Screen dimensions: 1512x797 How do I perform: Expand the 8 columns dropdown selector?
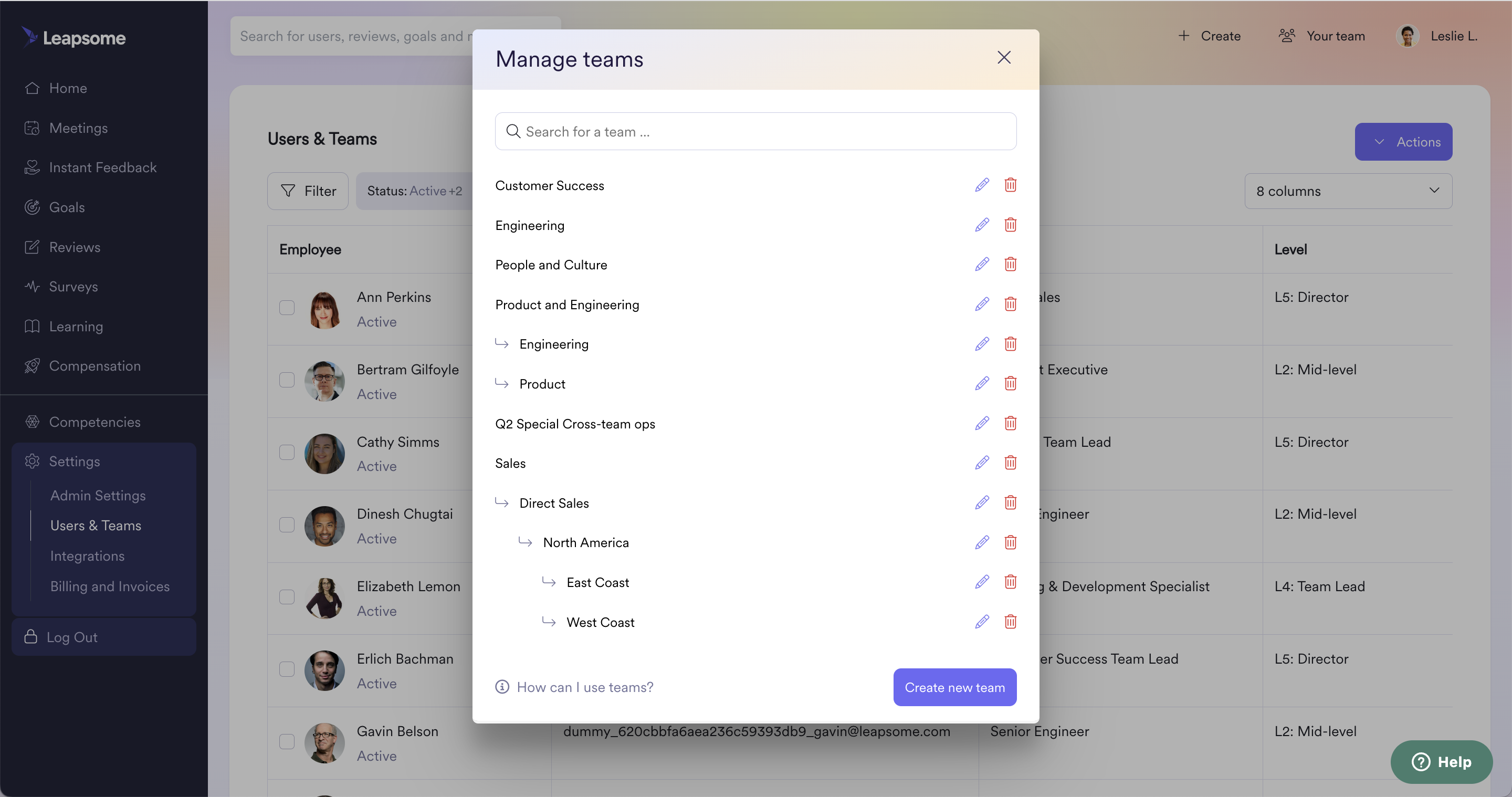[x=1349, y=190]
